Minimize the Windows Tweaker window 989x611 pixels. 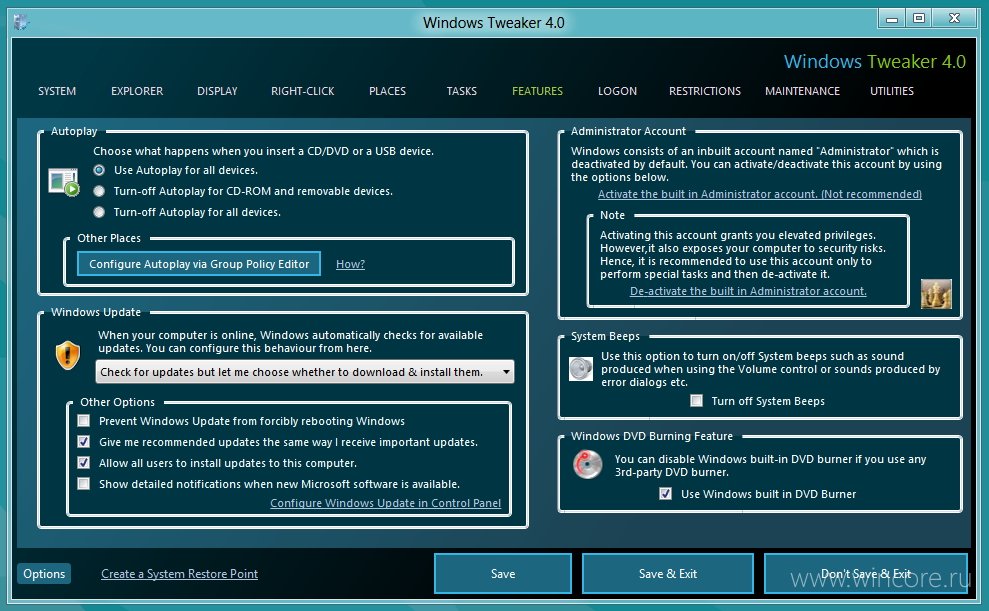click(x=891, y=18)
